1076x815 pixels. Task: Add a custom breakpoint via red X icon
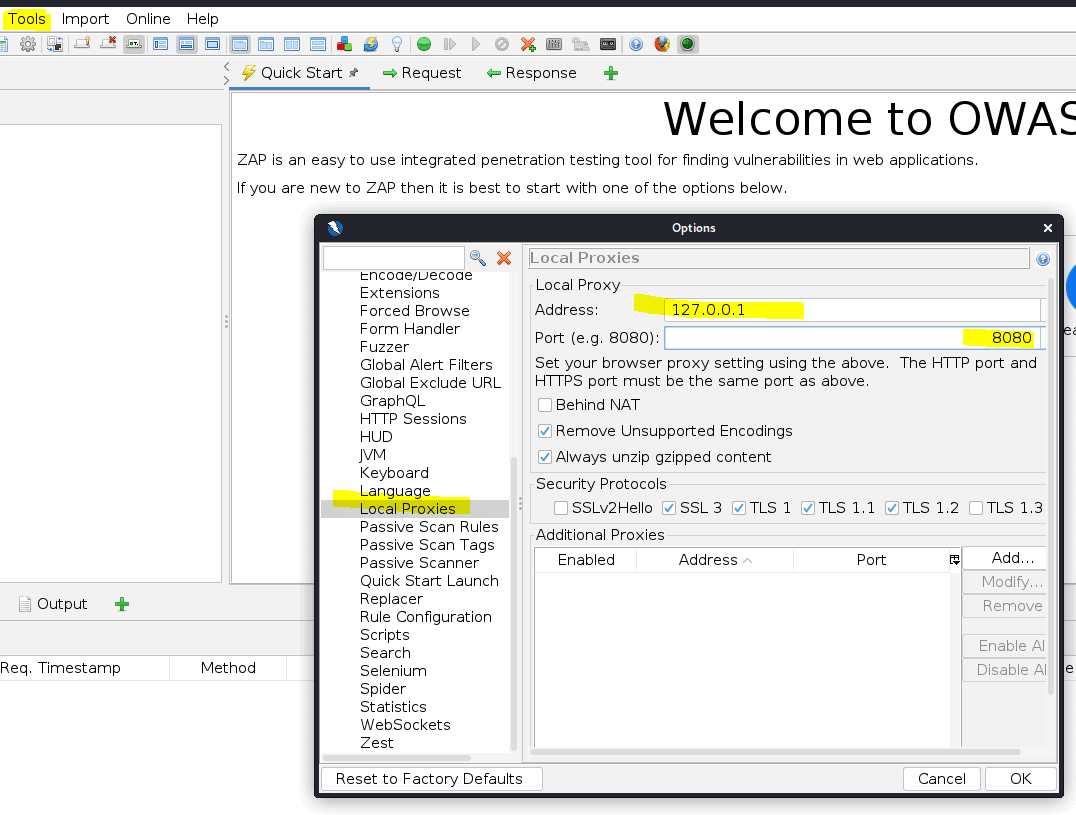tap(528, 45)
